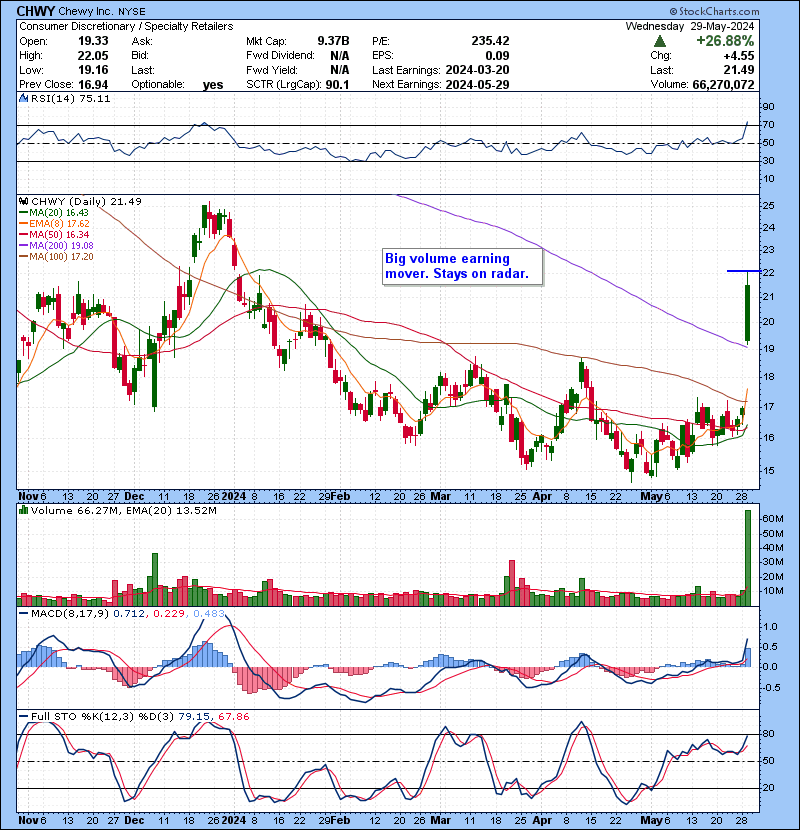Click the Volume 66.27M, EMA(20) 13.52M label
The image size is (800, 830).
[123, 511]
